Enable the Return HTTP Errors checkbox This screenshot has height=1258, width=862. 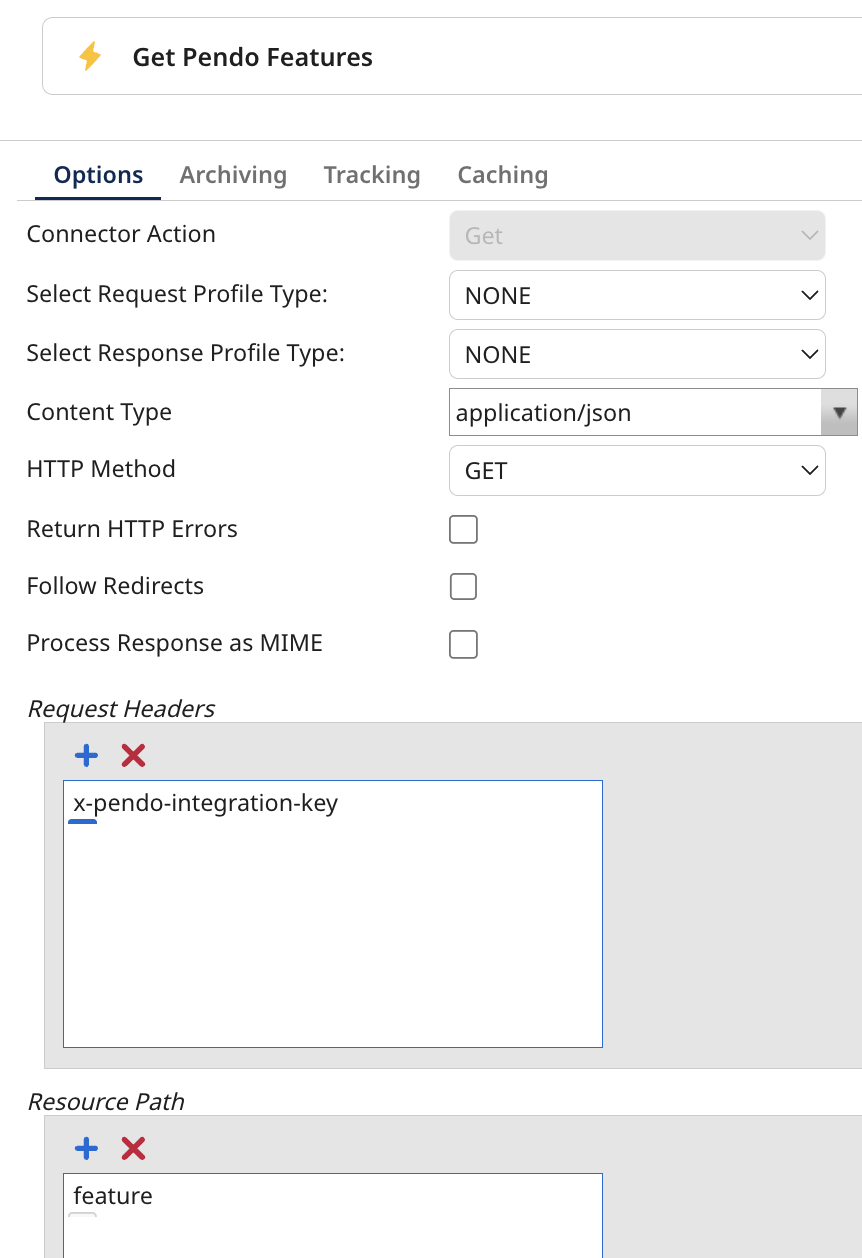click(463, 529)
